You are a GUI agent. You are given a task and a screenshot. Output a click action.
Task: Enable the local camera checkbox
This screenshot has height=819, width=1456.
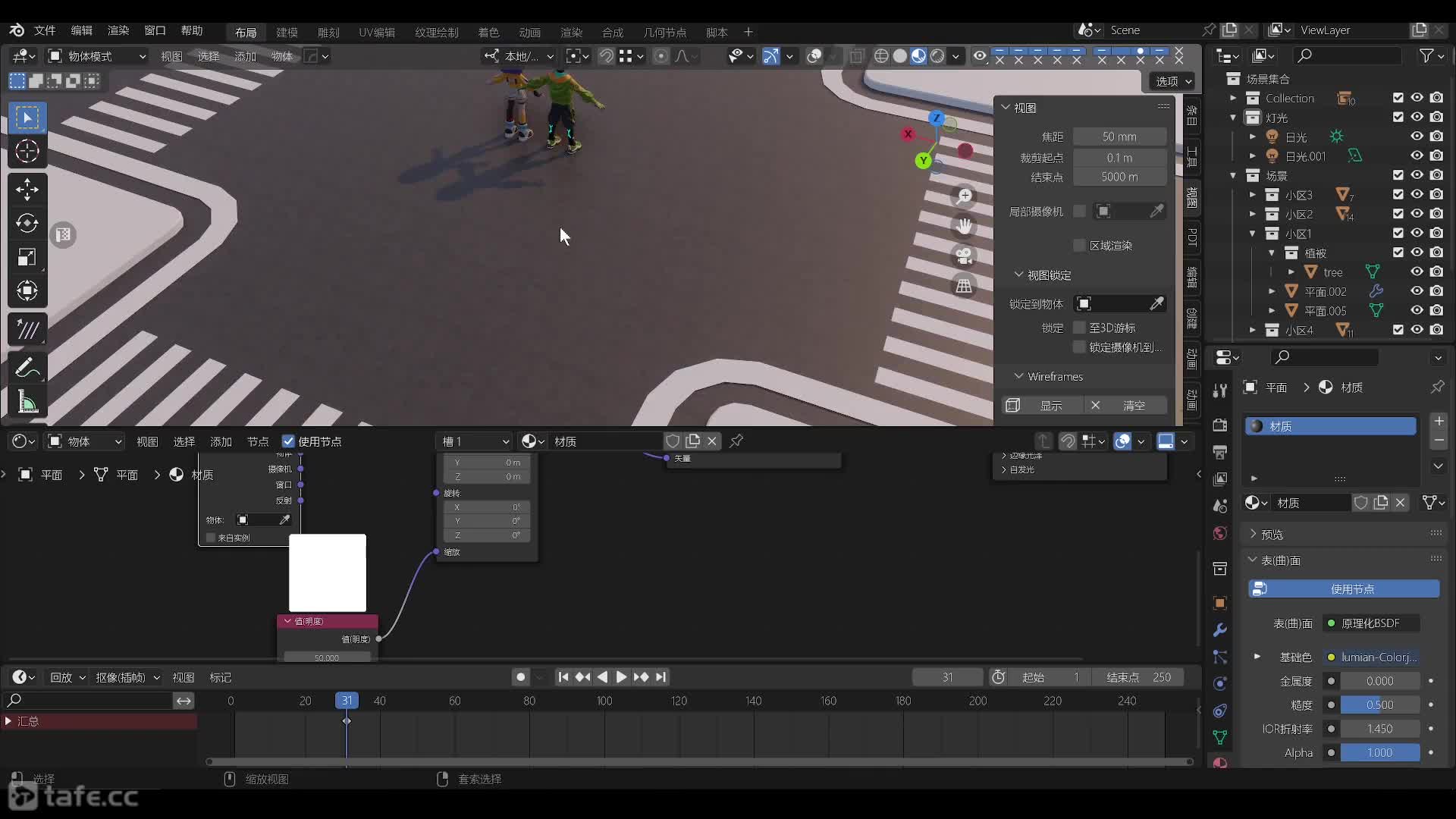tap(1079, 212)
